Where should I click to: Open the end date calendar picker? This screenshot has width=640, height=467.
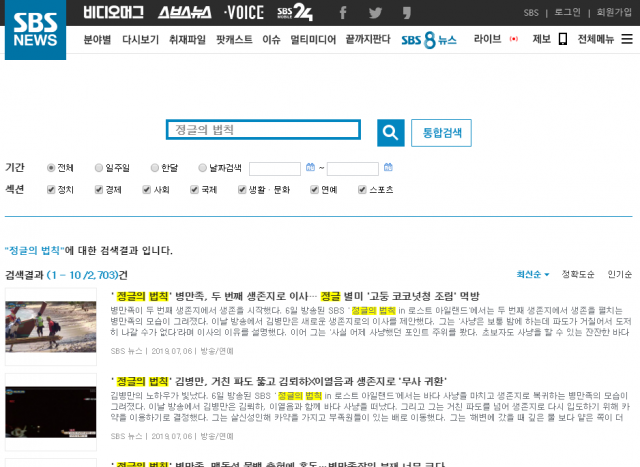(388, 168)
